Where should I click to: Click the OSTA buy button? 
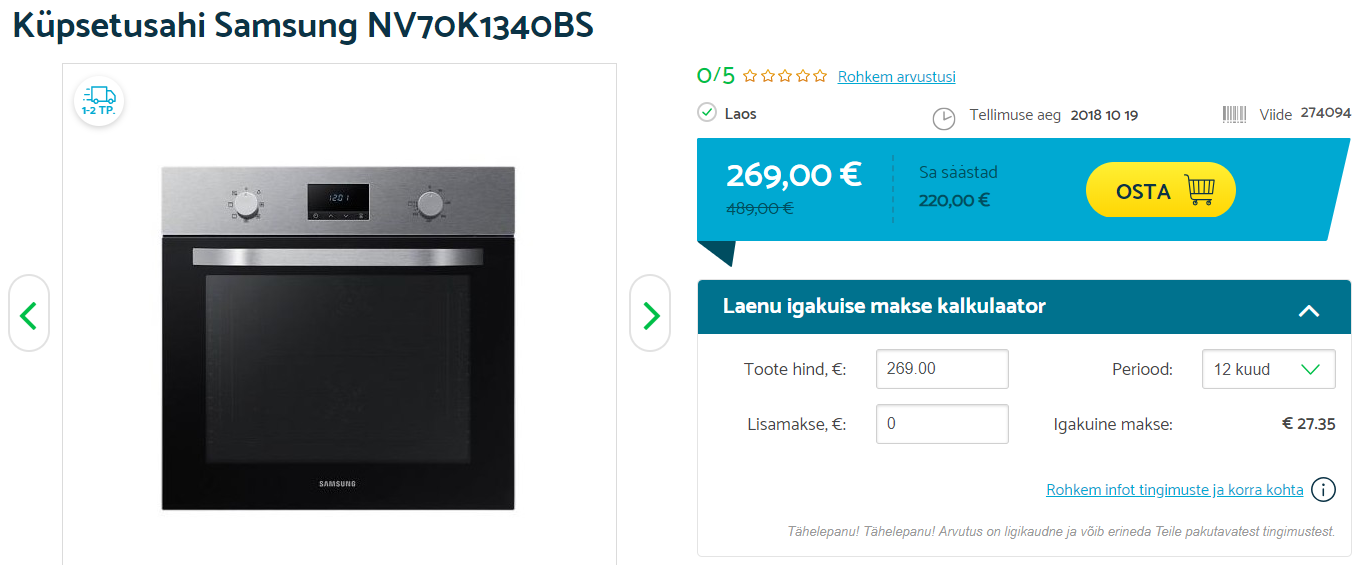[1161, 190]
